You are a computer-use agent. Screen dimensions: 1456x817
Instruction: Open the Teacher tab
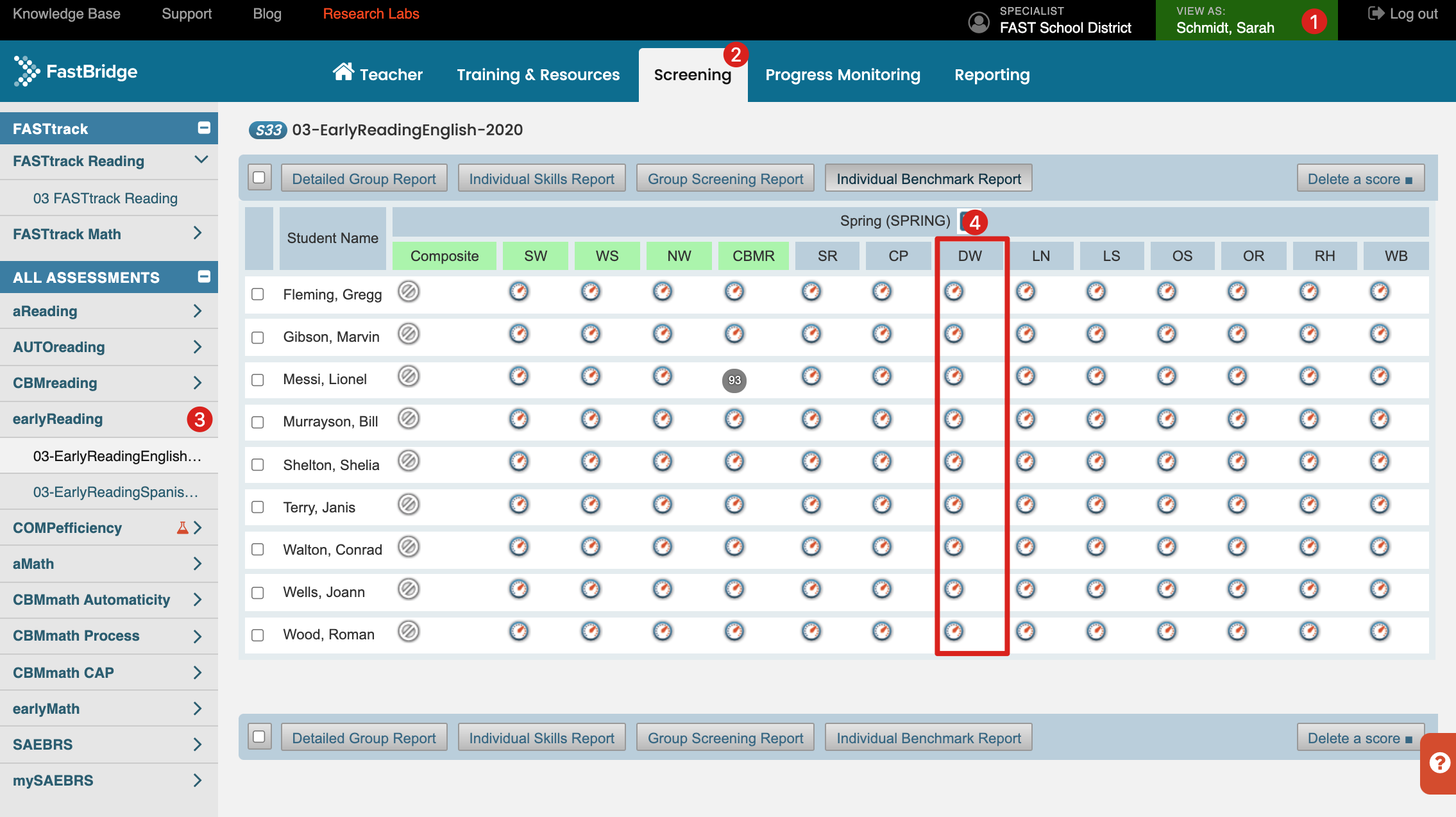pos(378,74)
